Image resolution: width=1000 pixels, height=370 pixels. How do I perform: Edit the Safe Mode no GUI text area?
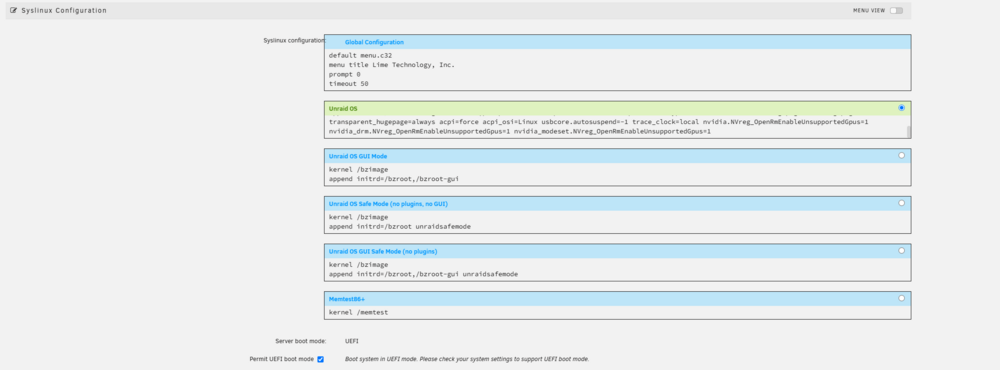pos(617,222)
